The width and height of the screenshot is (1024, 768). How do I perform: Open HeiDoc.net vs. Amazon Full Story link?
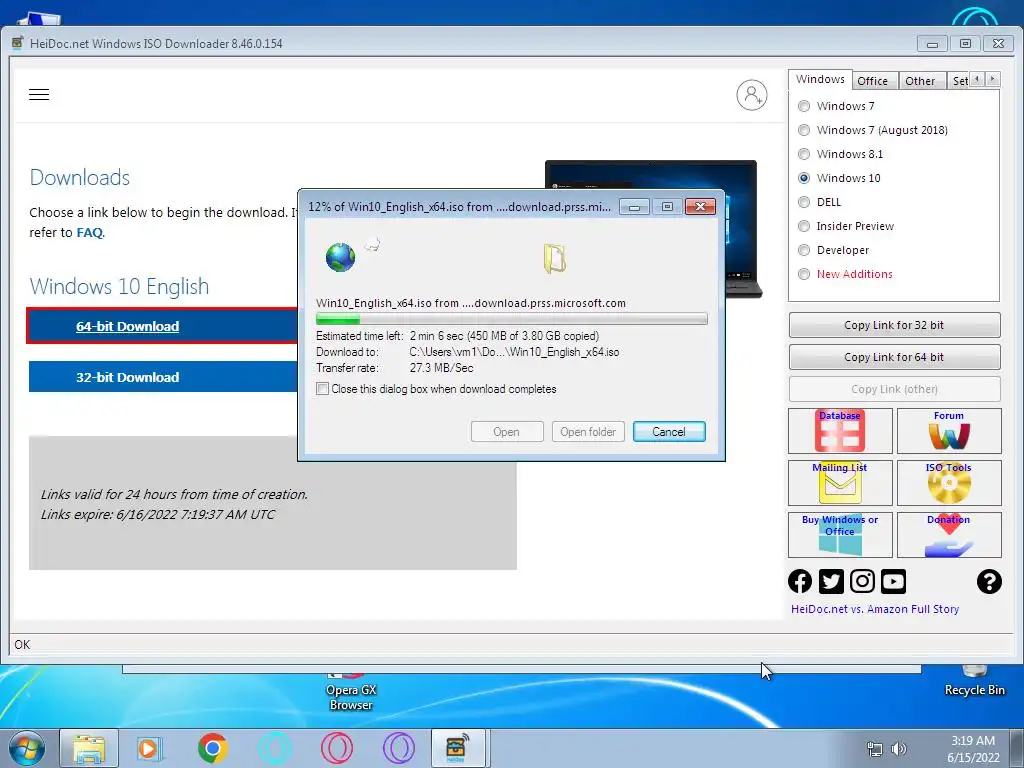coord(874,609)
